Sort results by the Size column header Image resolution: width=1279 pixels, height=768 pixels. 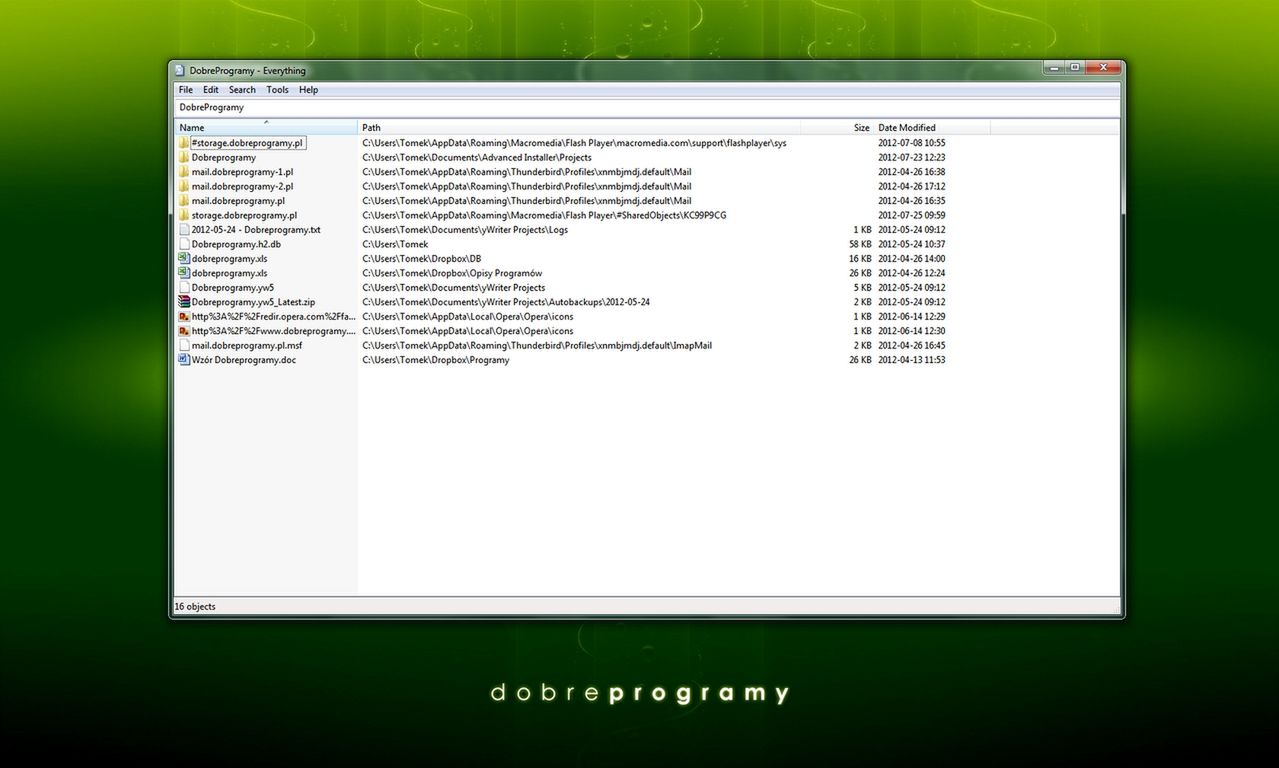point(837,127)
